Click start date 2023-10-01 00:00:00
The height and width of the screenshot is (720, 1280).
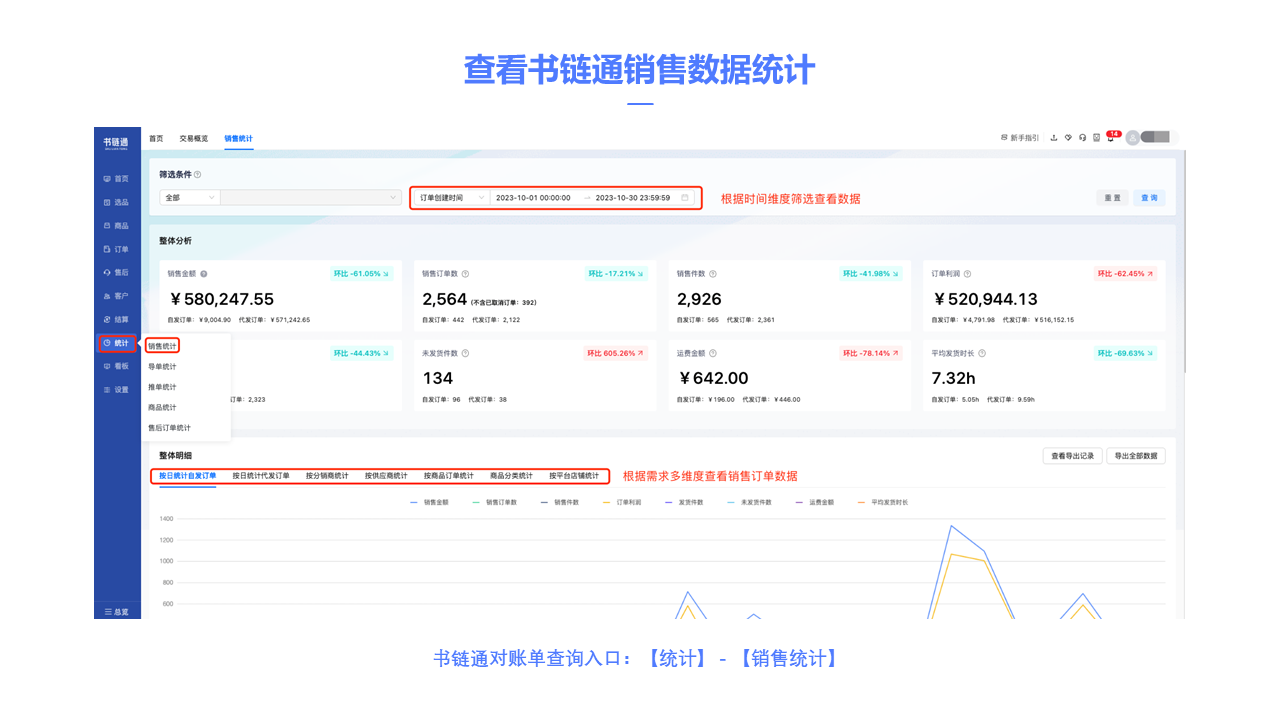tap(533, 198)
